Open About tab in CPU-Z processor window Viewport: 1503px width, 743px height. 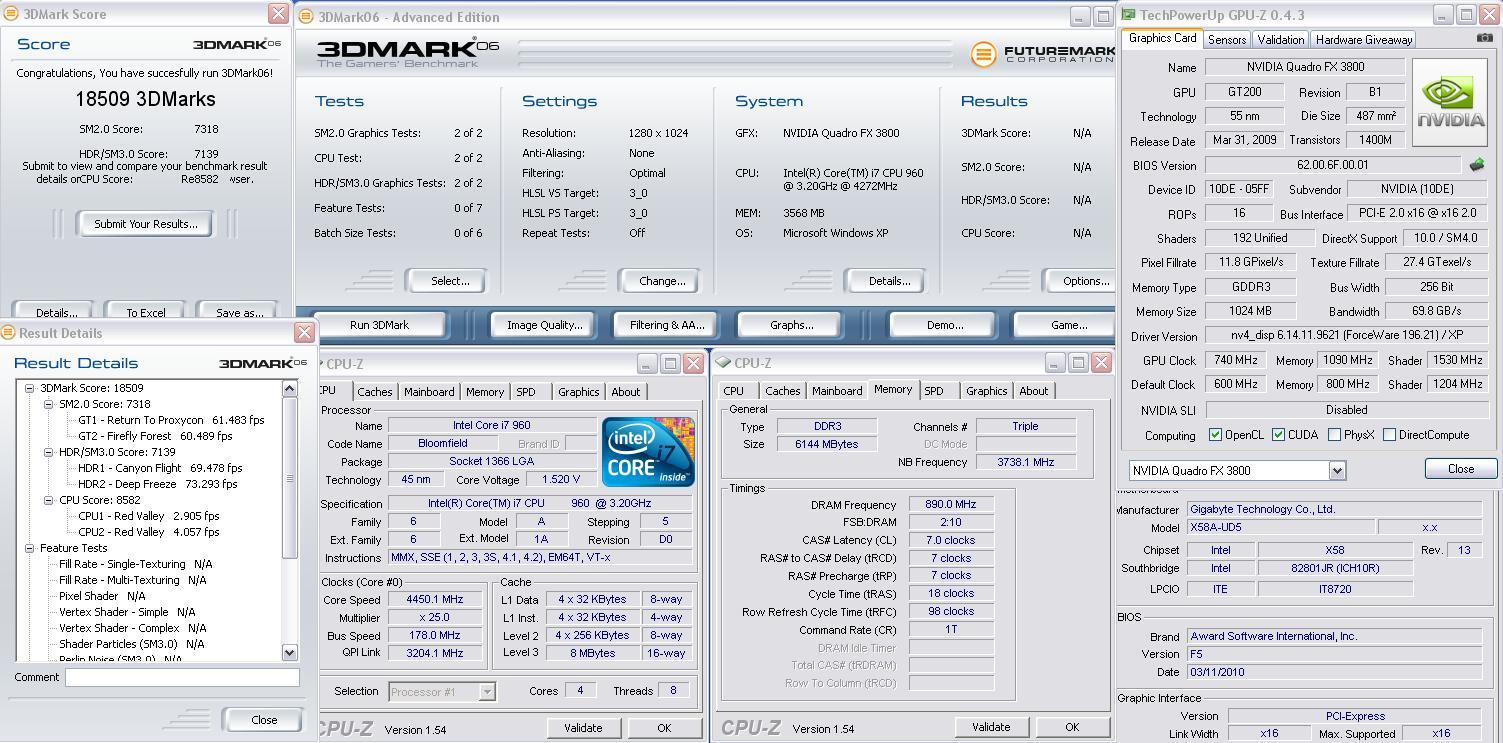tap(626, 392)
